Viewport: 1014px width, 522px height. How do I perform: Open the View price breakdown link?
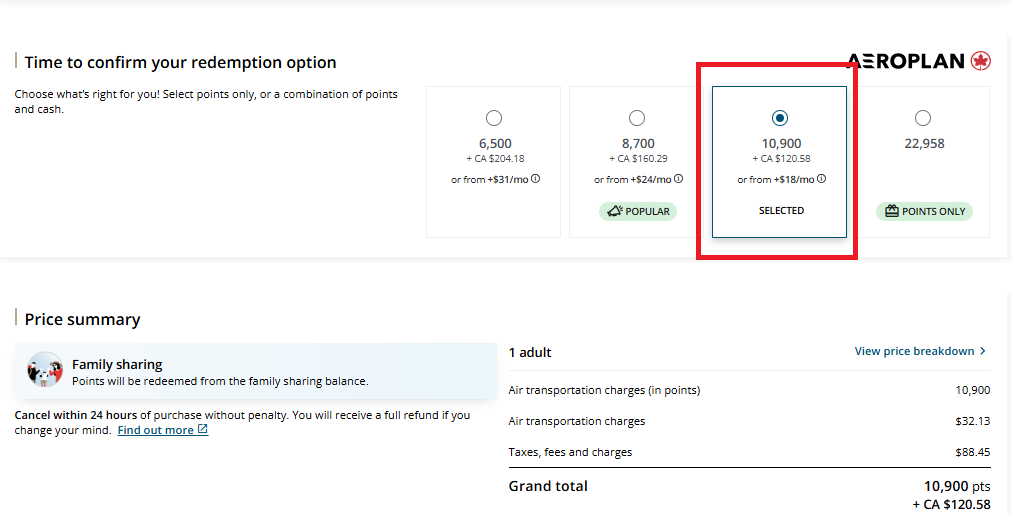pos(914,351)
